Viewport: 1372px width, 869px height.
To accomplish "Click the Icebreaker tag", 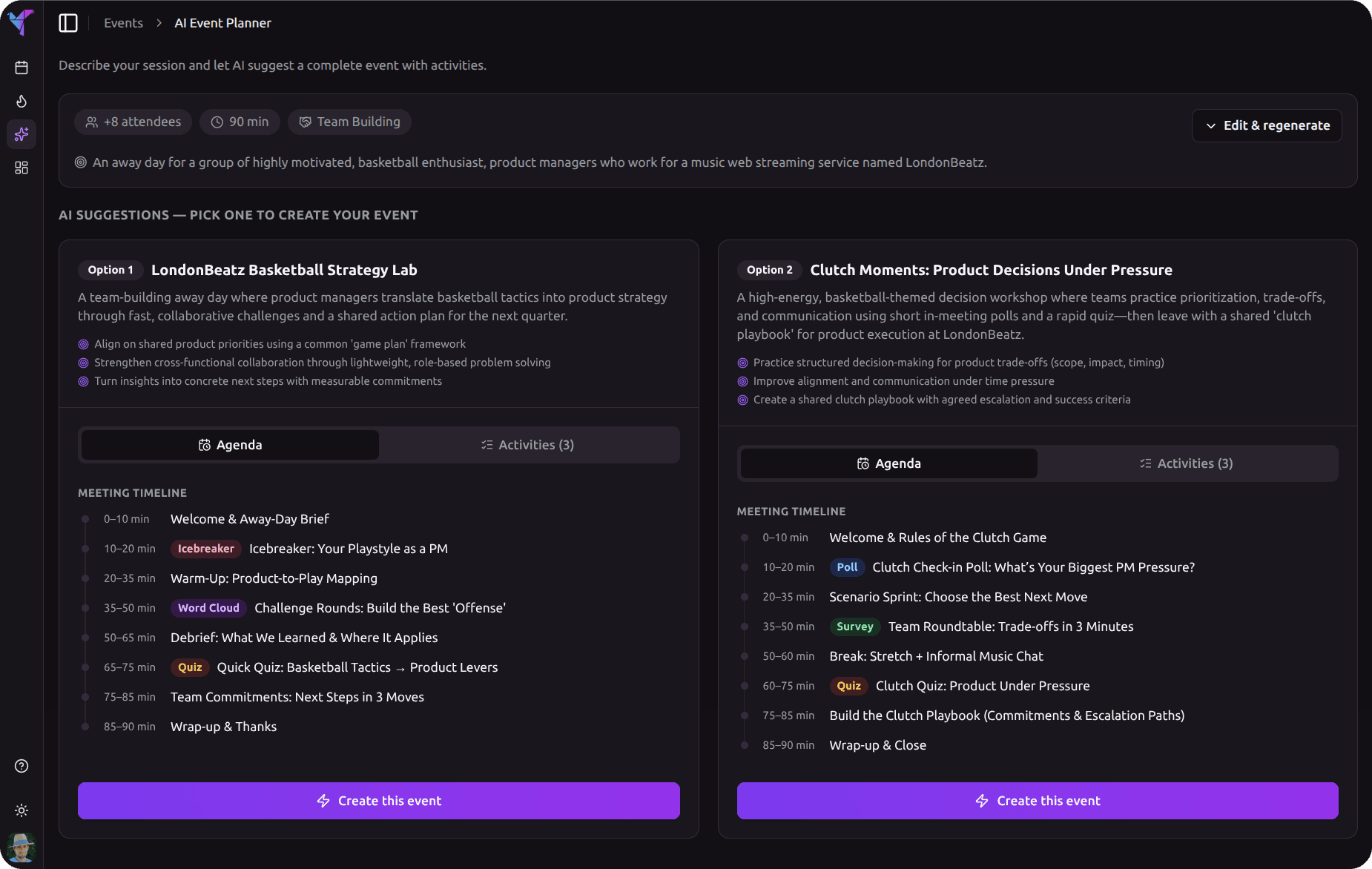I will point(205,549).
